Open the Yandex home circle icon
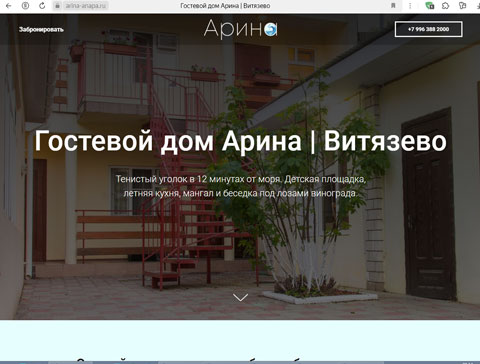The image size is (480, 364). point(25,6)
